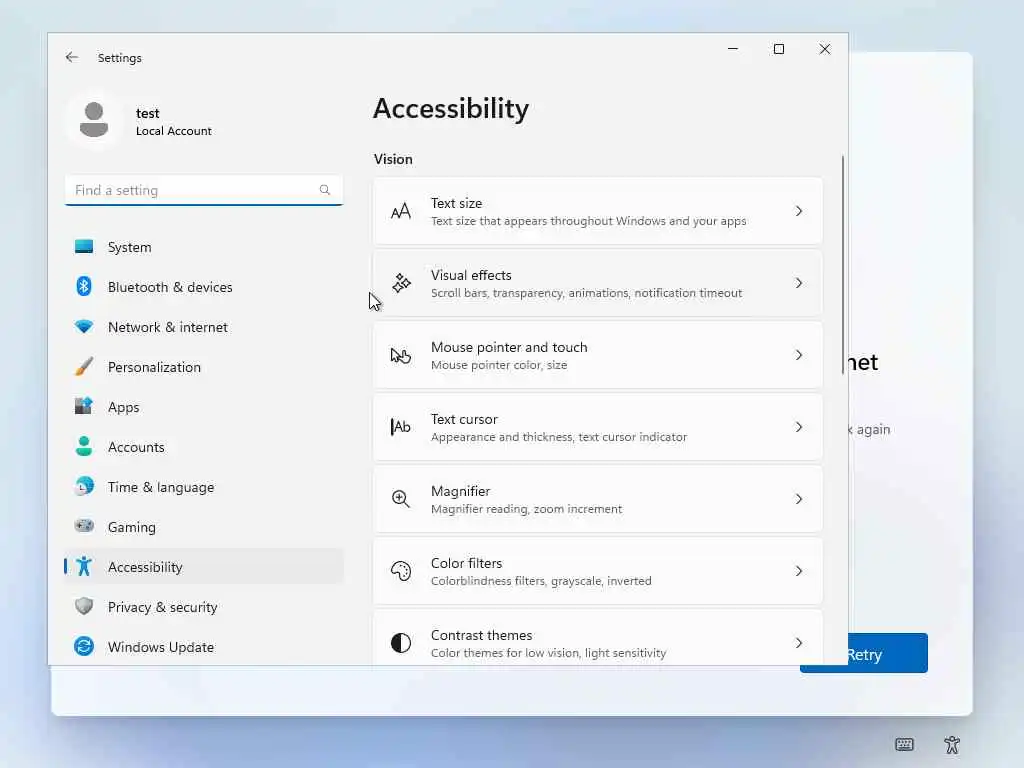Expand Magnifier chevron
Screen dimensions: 1024x768
point(799,499)
